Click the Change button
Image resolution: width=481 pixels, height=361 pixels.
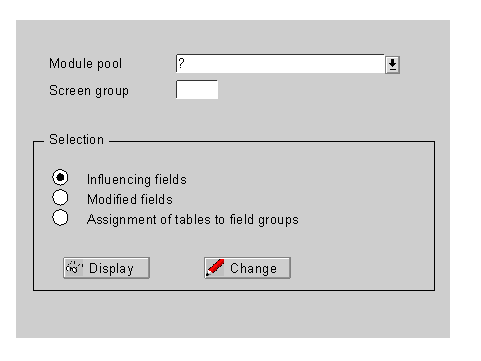(247, 268)
